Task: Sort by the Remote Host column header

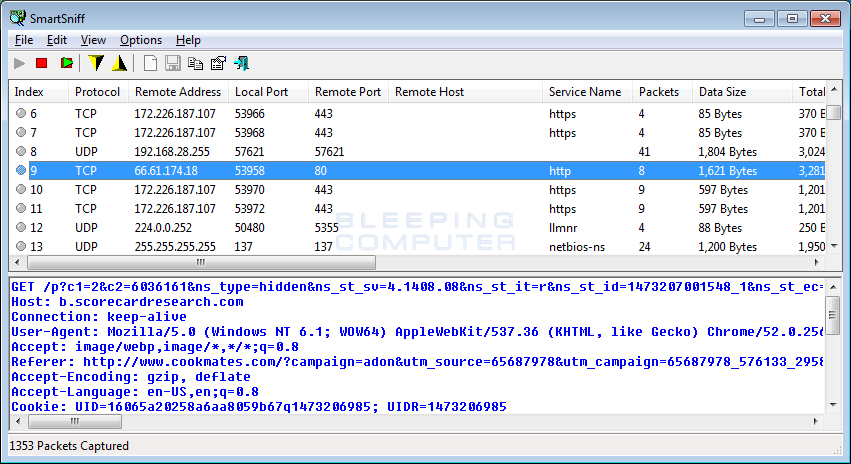Action: point(465,92)
